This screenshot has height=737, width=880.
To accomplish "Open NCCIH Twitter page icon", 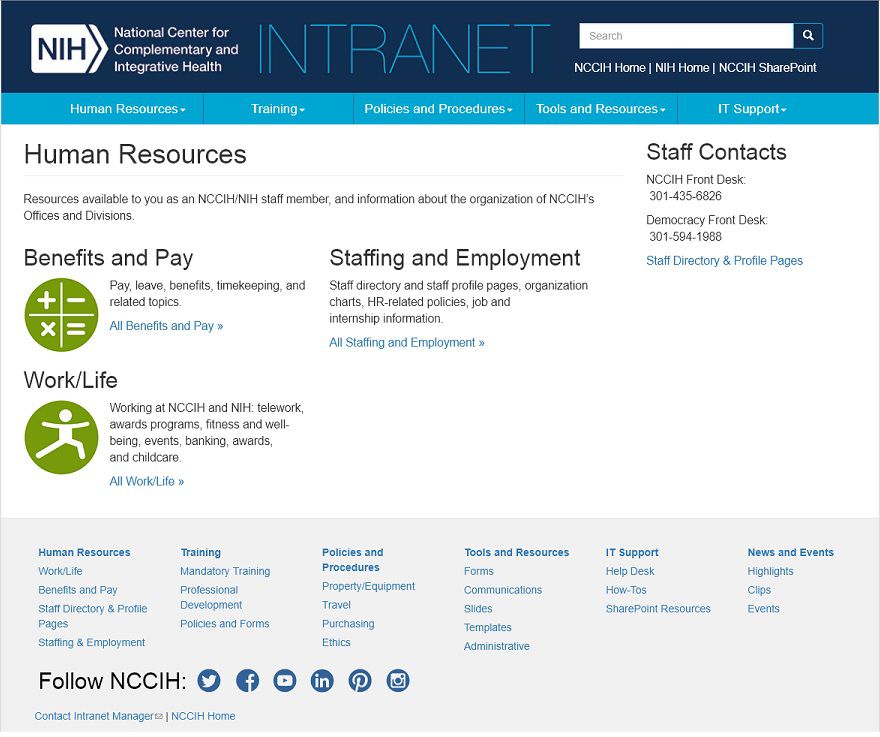I will click(209, 680).
